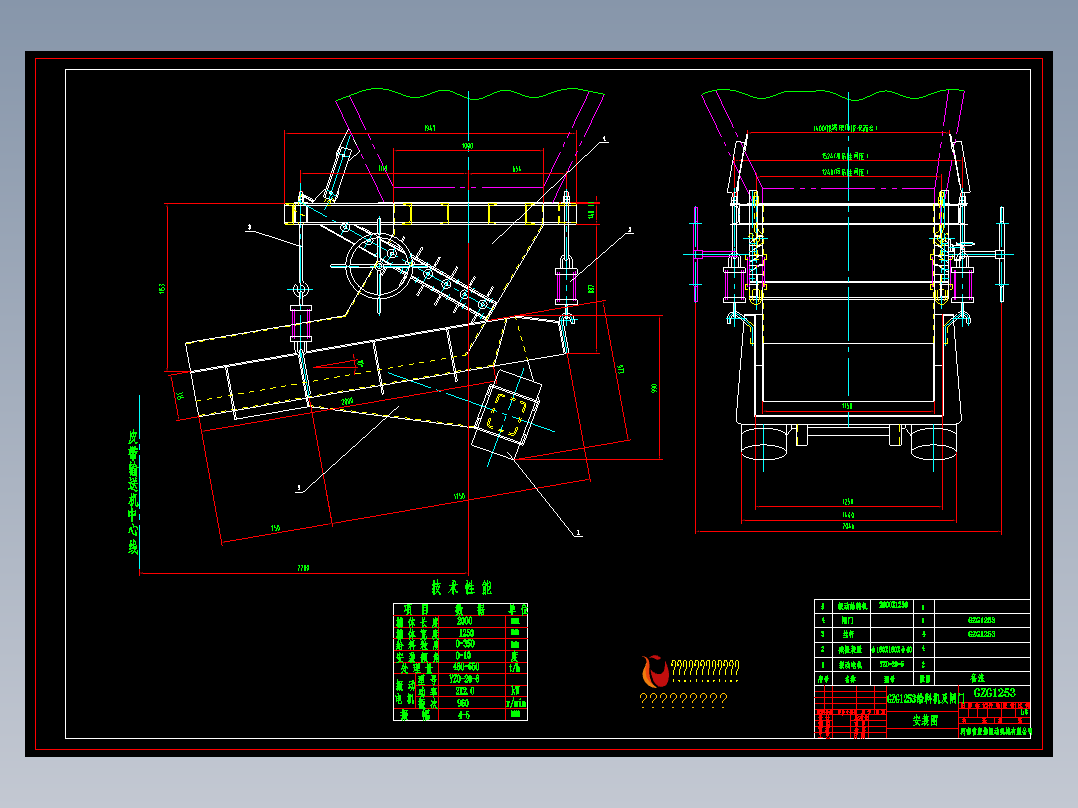The width and height of the screenshot is (1078, 808).
Task: Select the 项目 column header
Action: click(417, 609)
